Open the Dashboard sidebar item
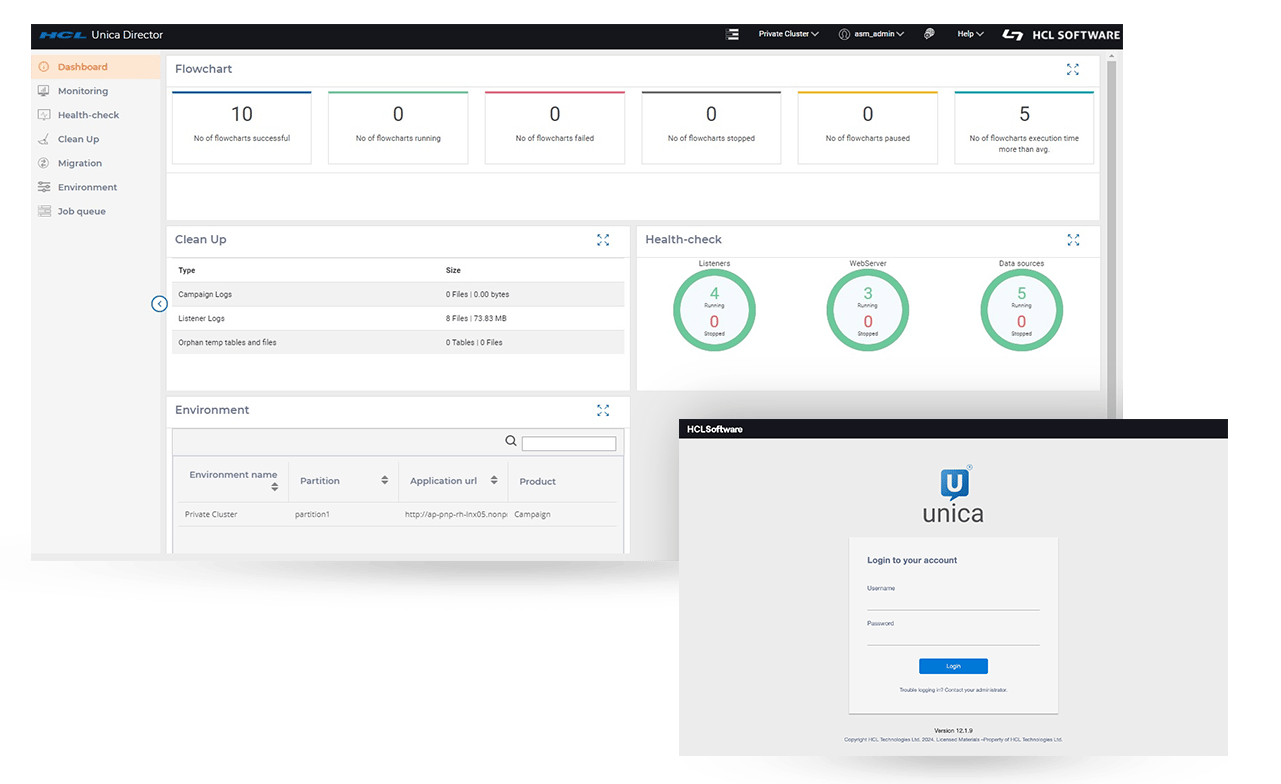The image size is (1281, 784). (96, 67)
